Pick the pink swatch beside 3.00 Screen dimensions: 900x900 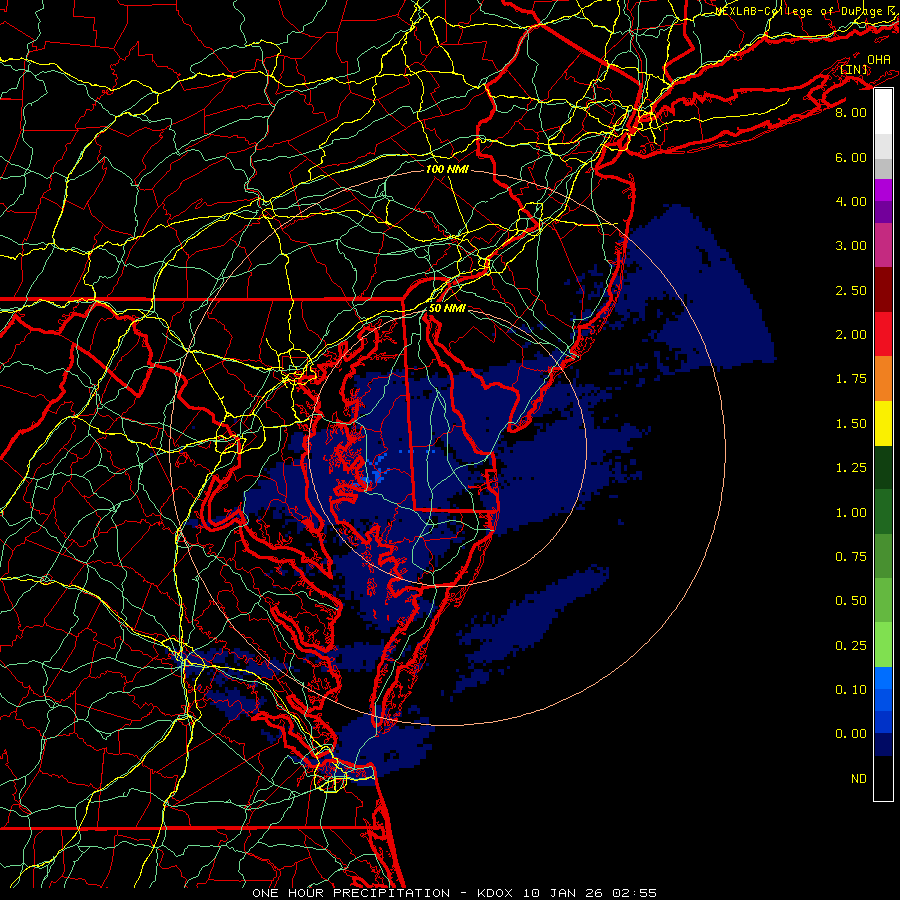883,246
